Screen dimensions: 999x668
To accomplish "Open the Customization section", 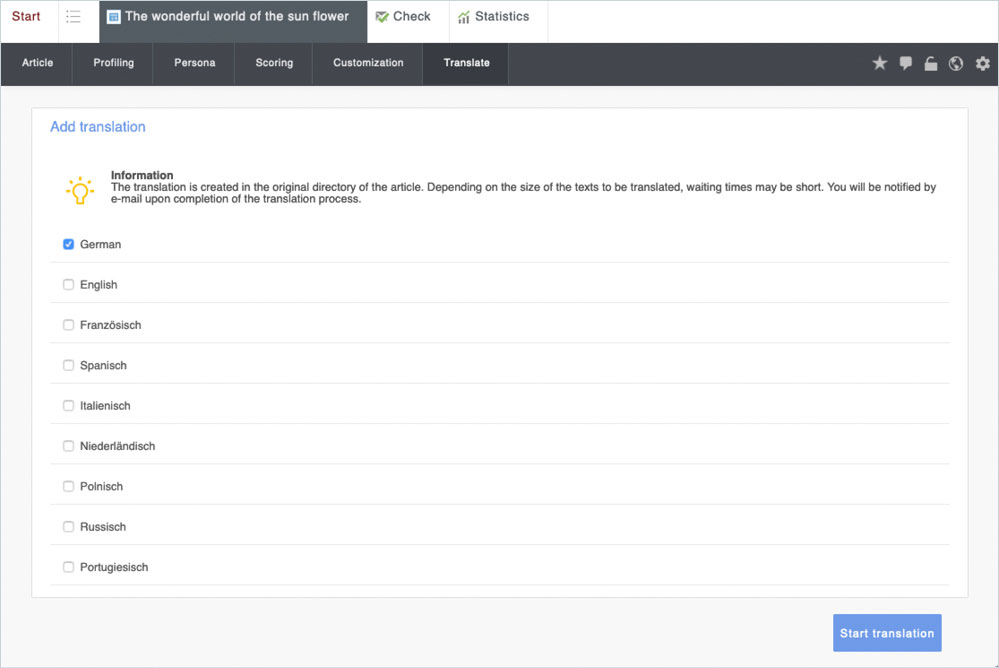I will pos(368,63).
